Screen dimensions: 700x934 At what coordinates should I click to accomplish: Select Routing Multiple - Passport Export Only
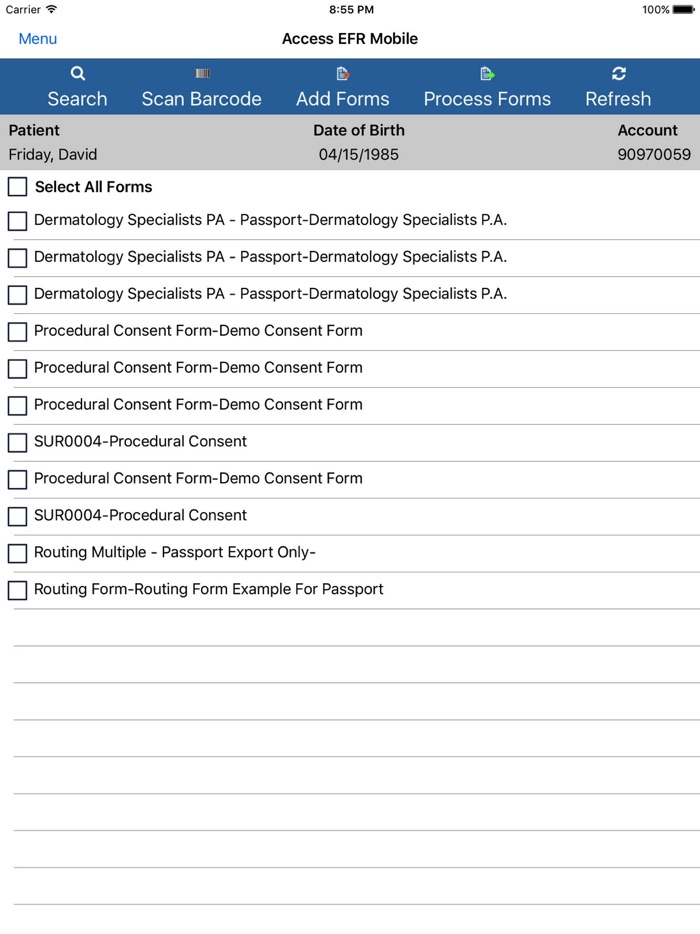click(17, 553)
